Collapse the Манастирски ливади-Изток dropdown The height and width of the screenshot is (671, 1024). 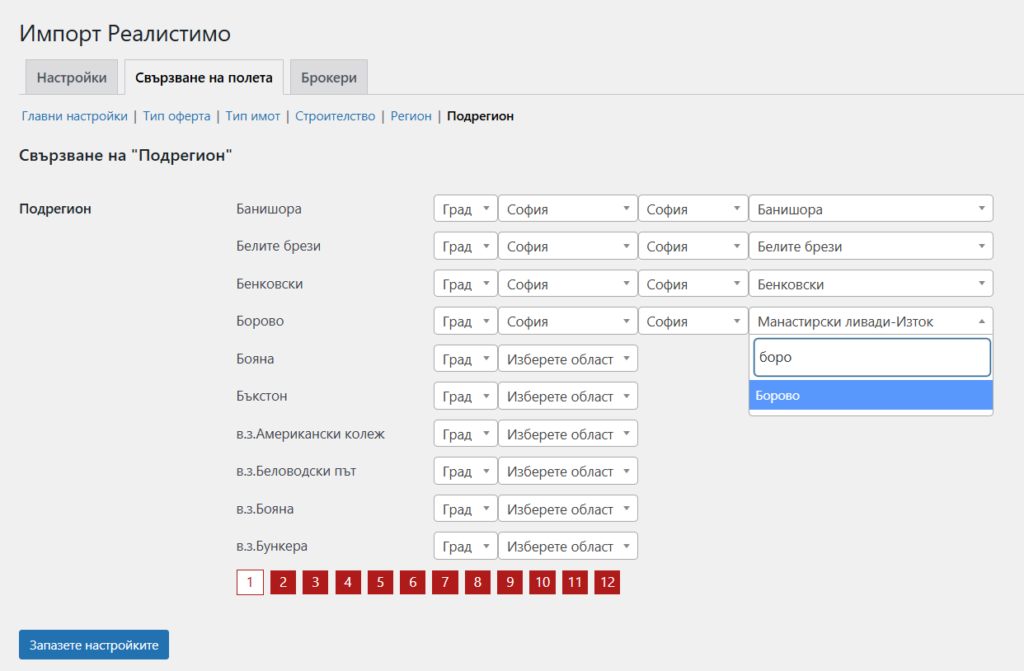point(870,322)
